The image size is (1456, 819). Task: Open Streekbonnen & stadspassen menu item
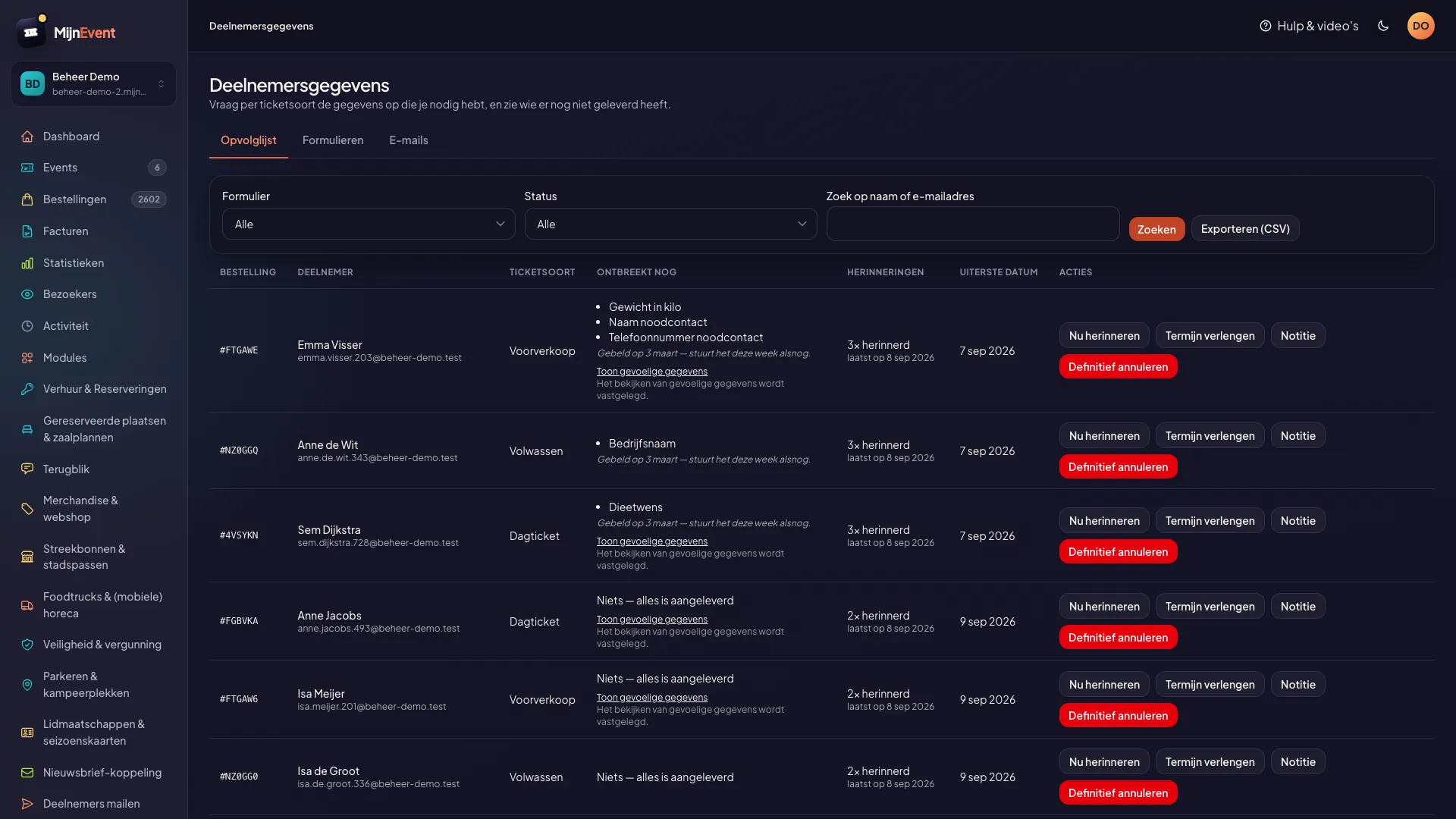(93, 557)
